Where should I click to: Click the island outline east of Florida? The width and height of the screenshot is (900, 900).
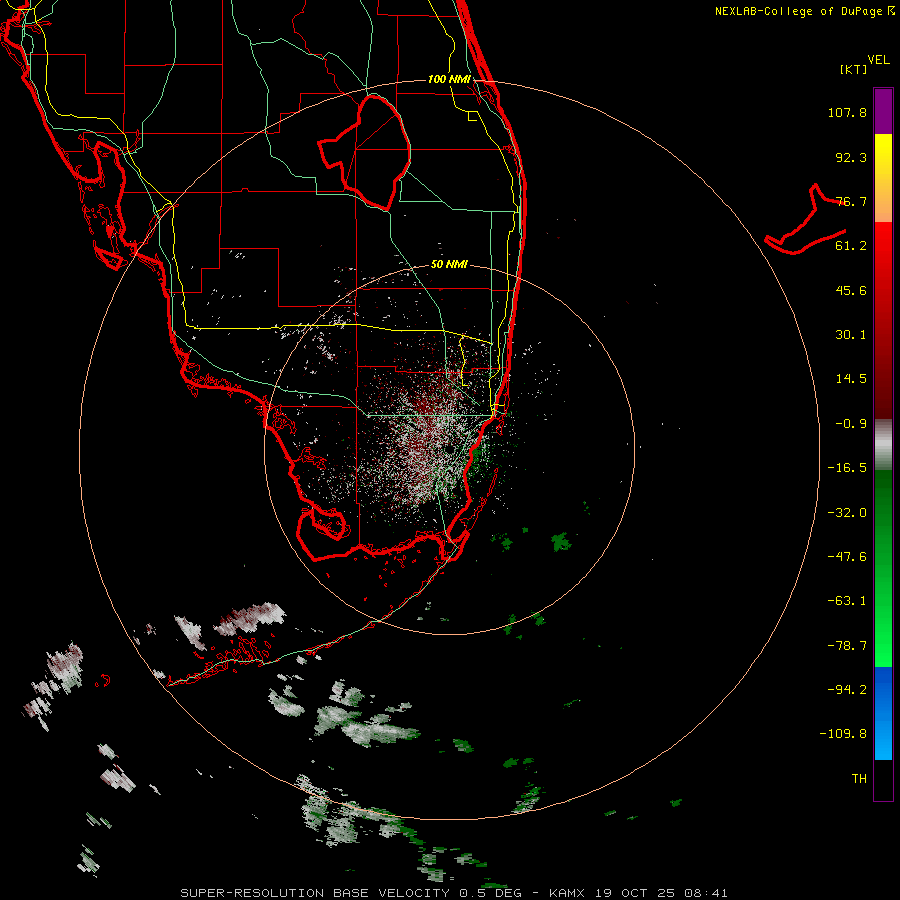tap(804, 221)
